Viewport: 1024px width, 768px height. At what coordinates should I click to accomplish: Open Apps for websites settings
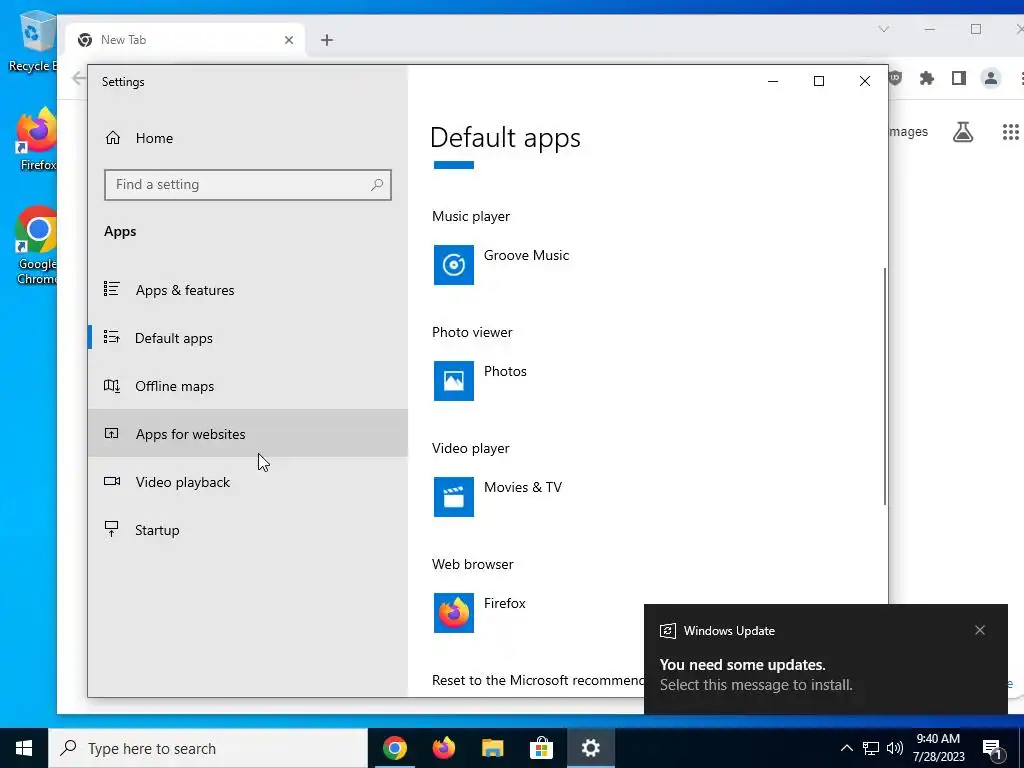248,434
